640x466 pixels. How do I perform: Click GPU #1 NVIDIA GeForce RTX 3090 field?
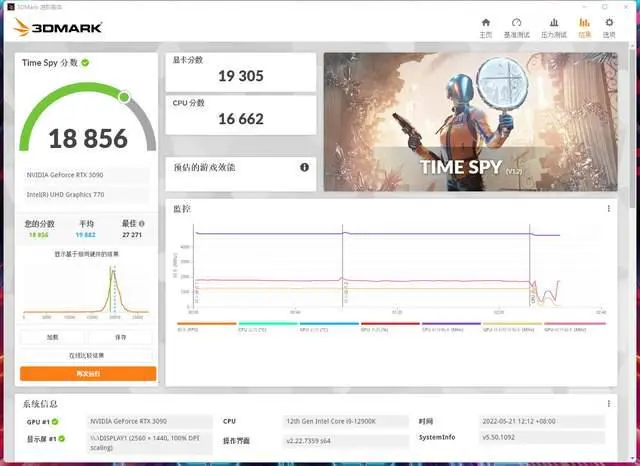[149, 421]
